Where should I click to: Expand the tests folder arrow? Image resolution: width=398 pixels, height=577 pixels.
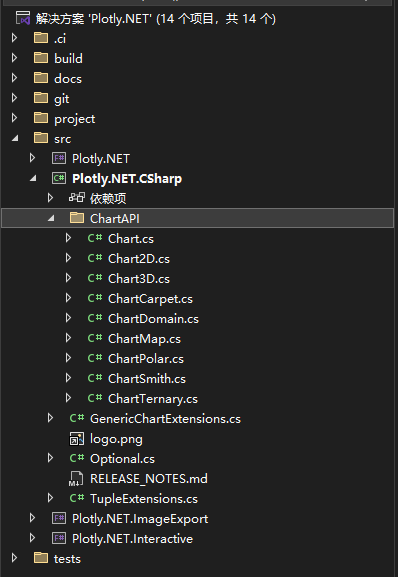pos(14,557)
